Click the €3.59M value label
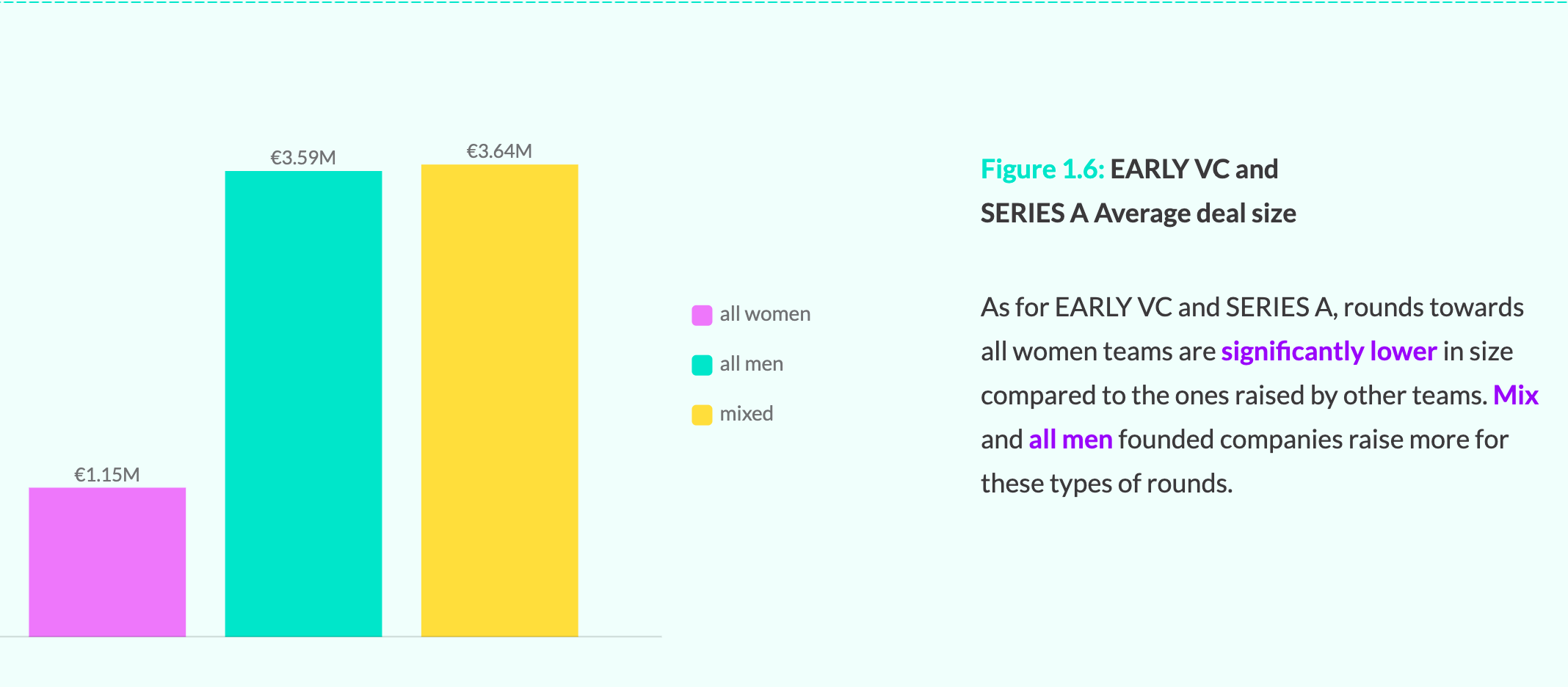This screenshot has height=687, width=1568. point(303,158)
